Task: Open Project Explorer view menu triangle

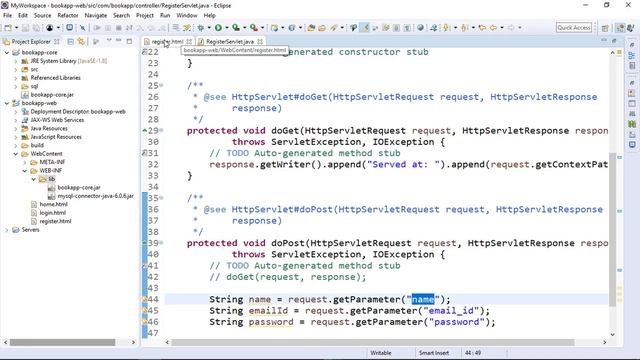Action: 109,41
